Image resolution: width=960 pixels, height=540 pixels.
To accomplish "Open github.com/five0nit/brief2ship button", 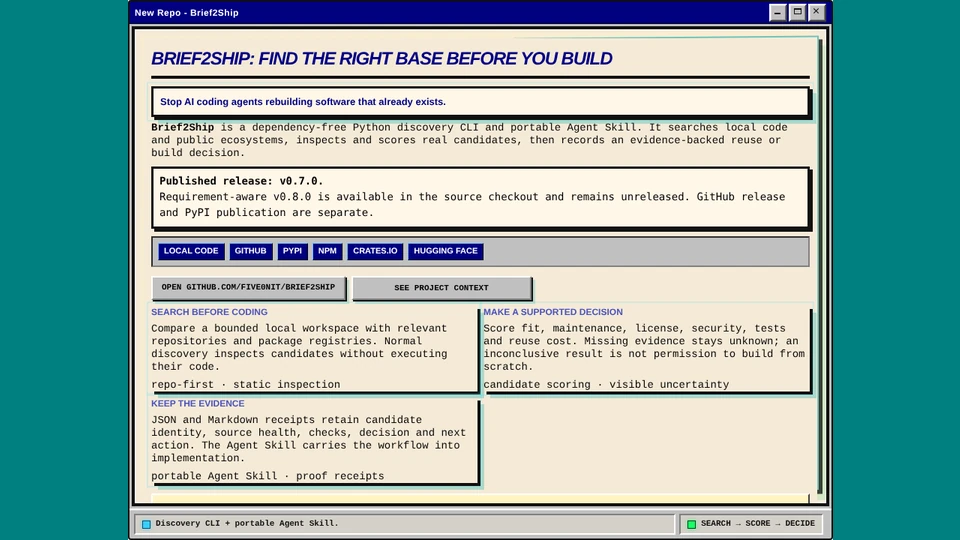I will pos(249,287).
